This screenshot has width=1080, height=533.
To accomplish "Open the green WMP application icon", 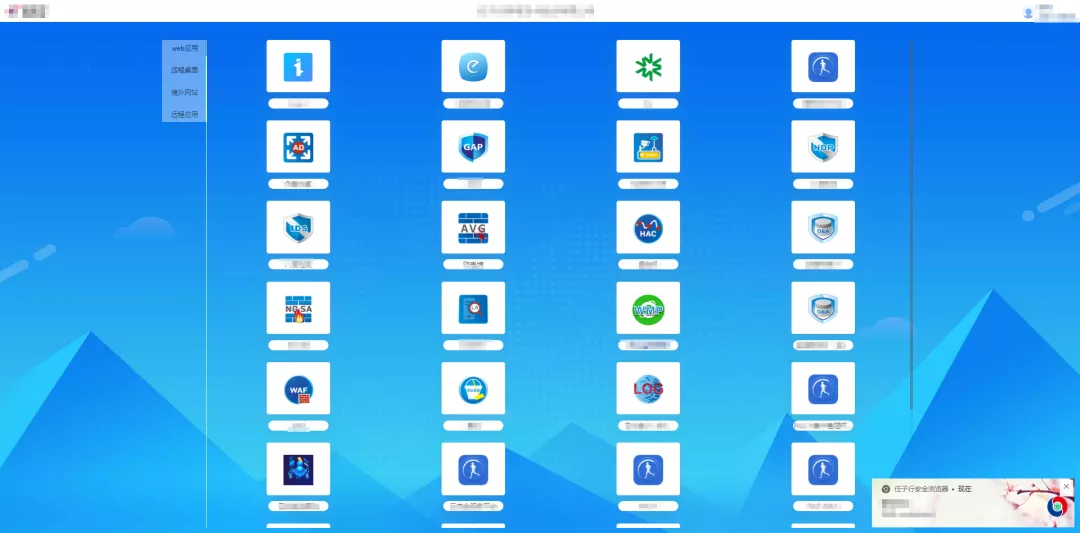I will click(x=648, y=308).
